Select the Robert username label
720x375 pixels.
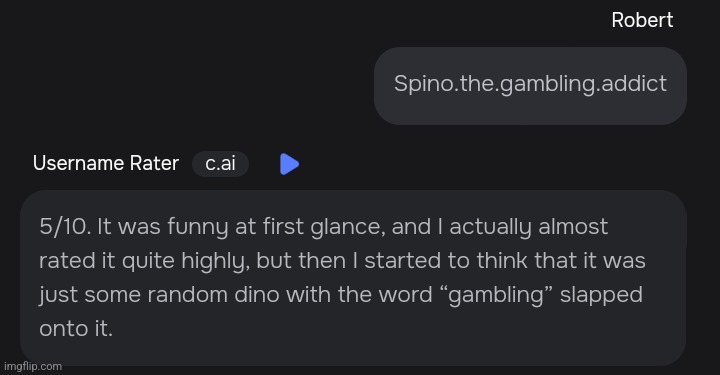642,20
